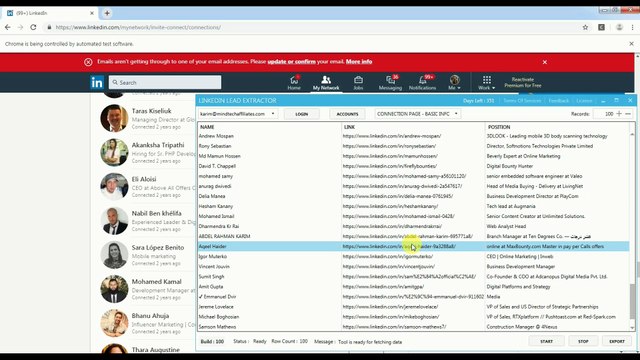This screenshot has height=360, width=640.
Task: Open Bhanu Ahuja profile photo
Action: tap(114, 323)
